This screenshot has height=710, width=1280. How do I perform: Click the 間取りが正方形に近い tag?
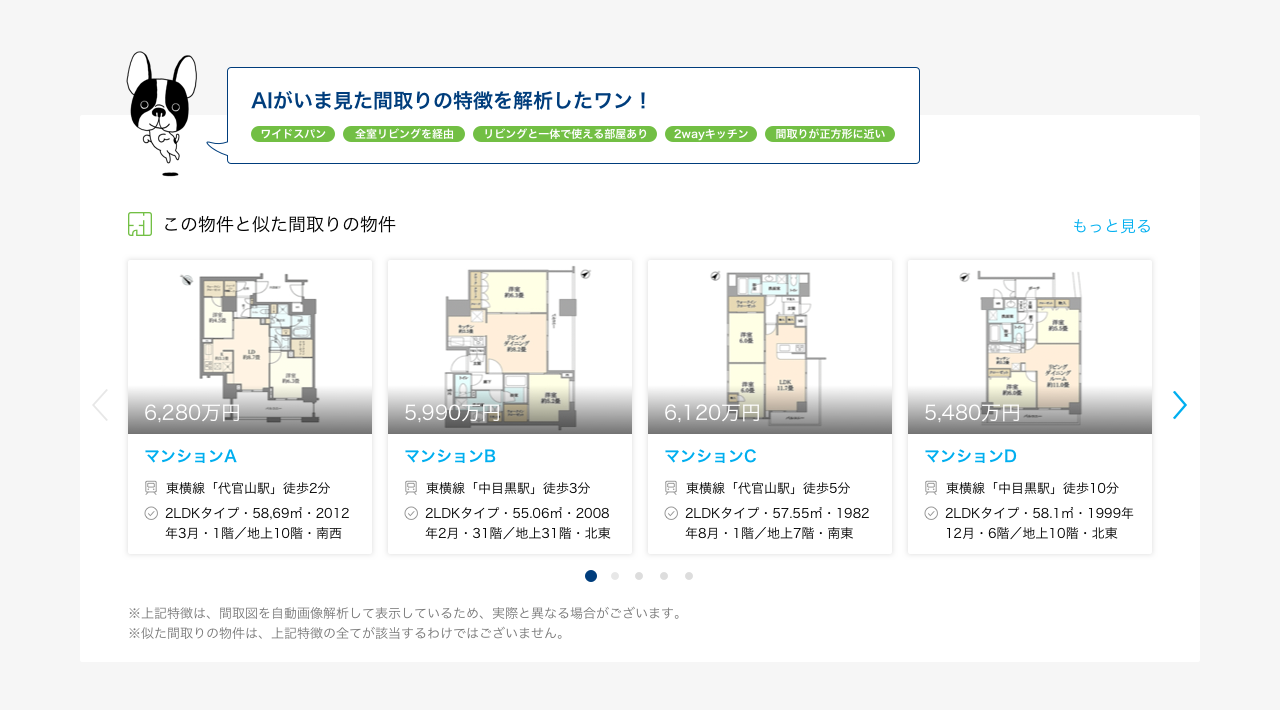tap(830, 134)
